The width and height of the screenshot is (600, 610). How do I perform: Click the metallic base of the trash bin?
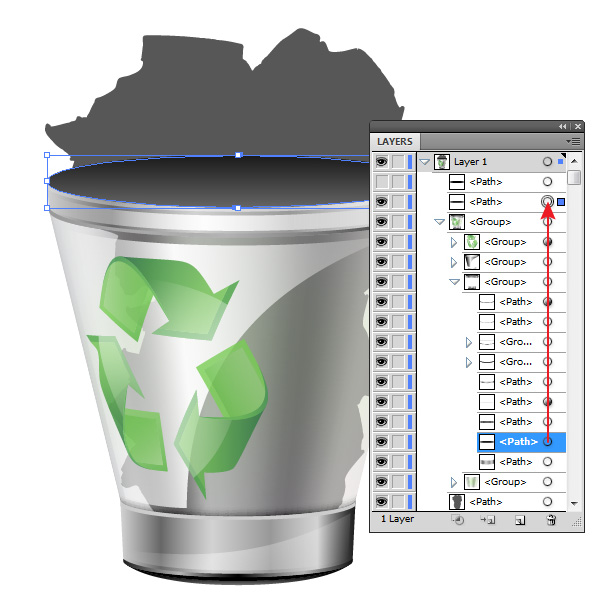[237, 545]
